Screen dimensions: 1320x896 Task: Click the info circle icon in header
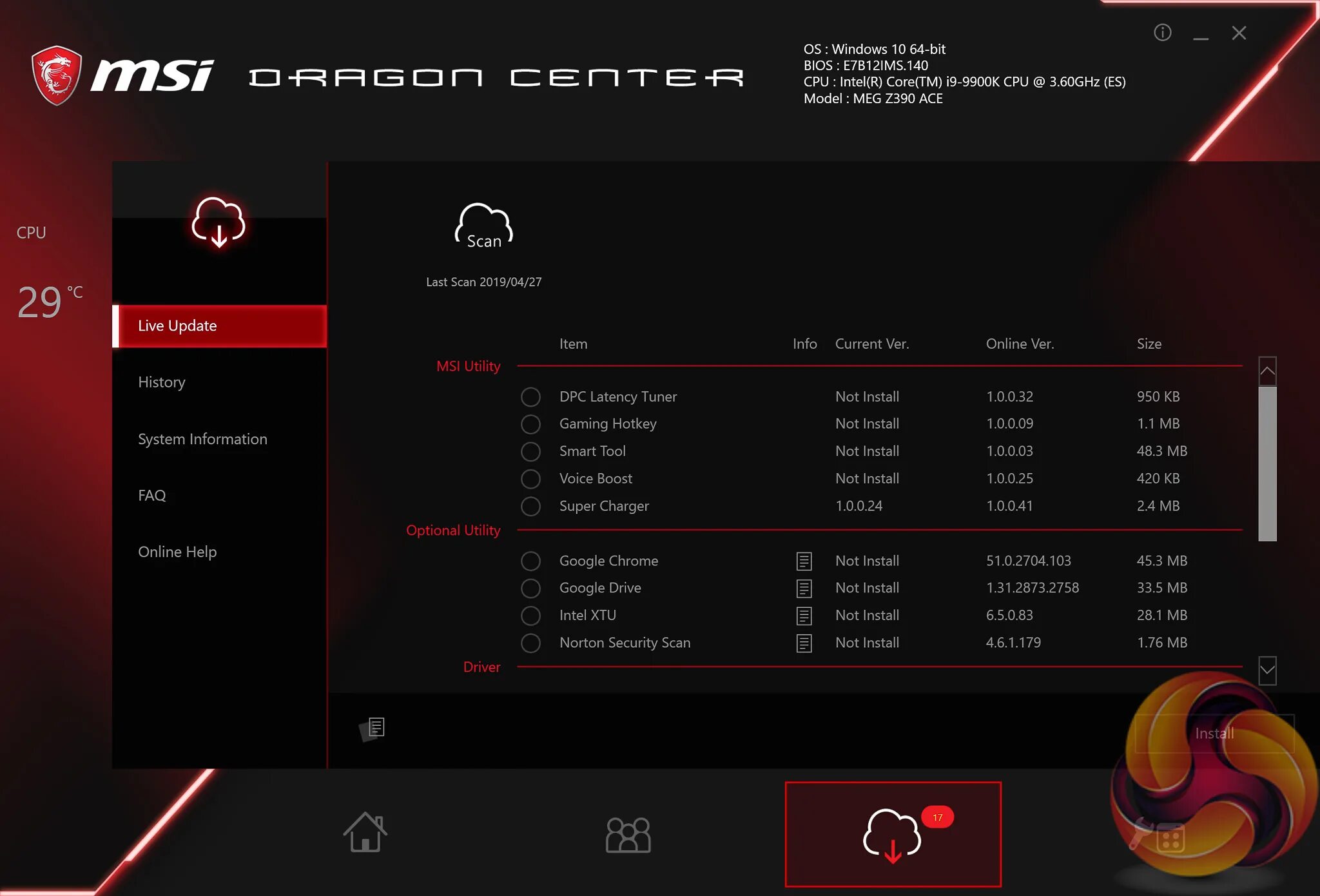click(x=1162, y=32)
